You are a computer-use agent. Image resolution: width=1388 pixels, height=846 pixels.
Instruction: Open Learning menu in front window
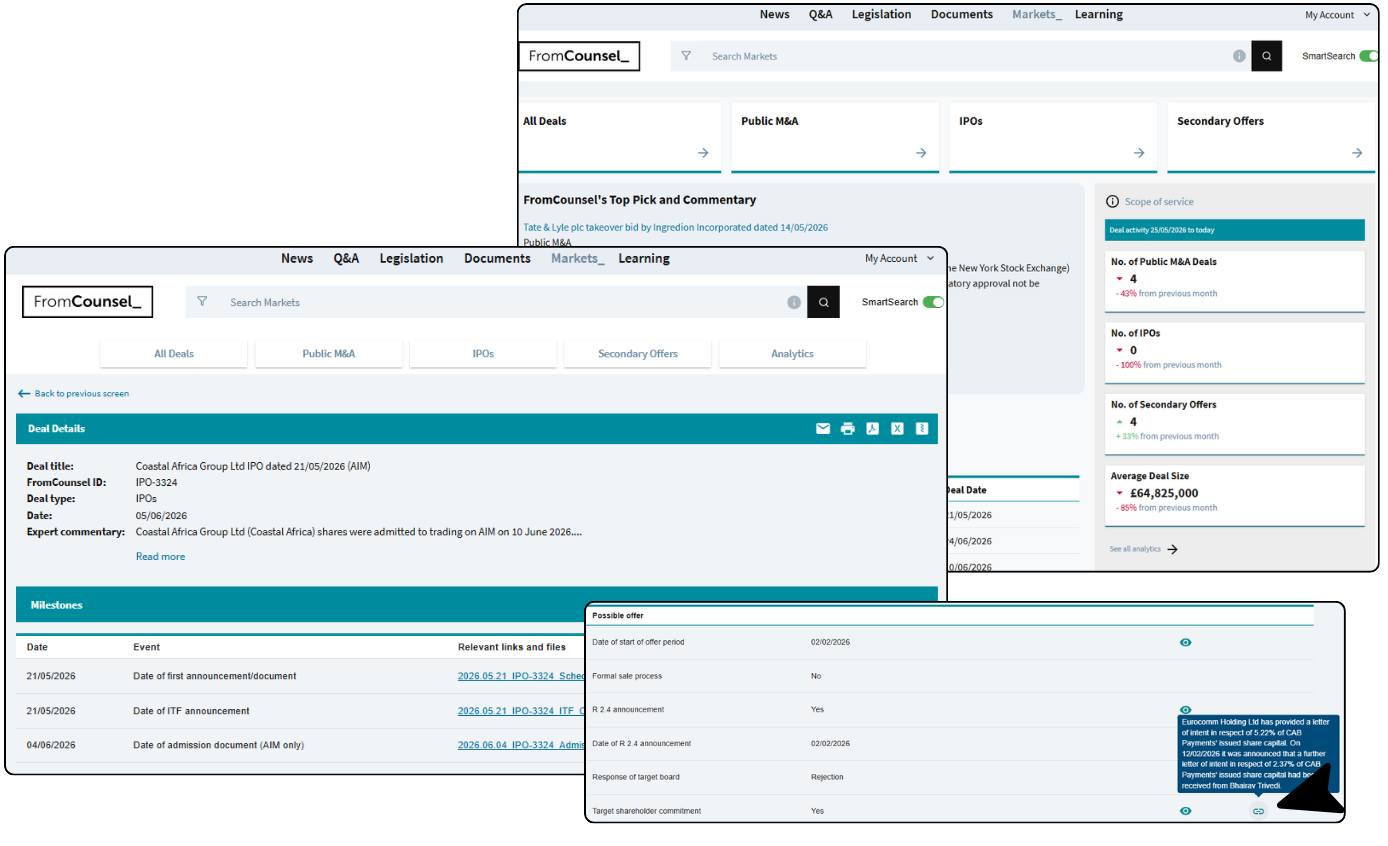point(644,258)
